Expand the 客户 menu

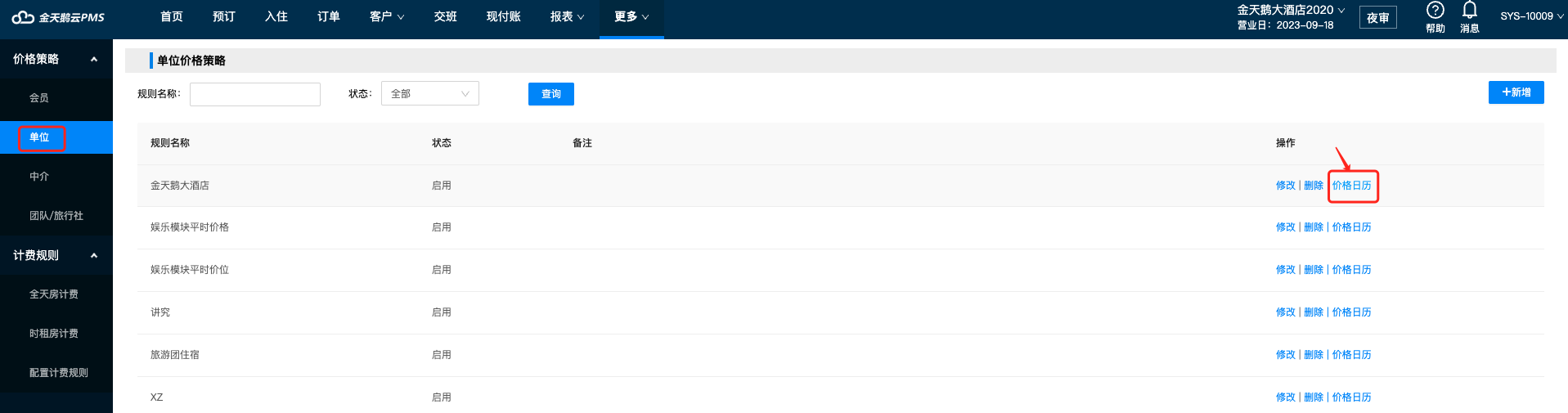[387, 16]
